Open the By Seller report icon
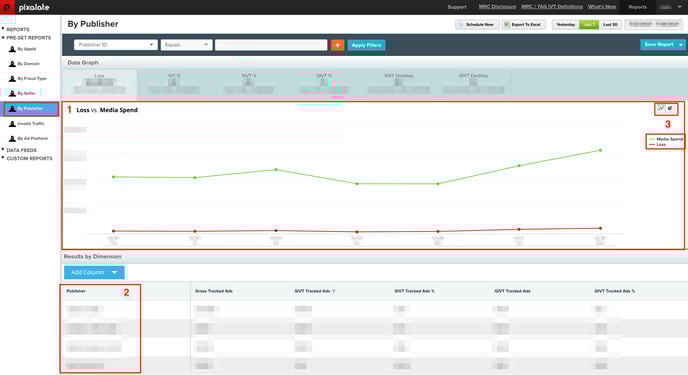The image size is (688, 375). point(12,93)
